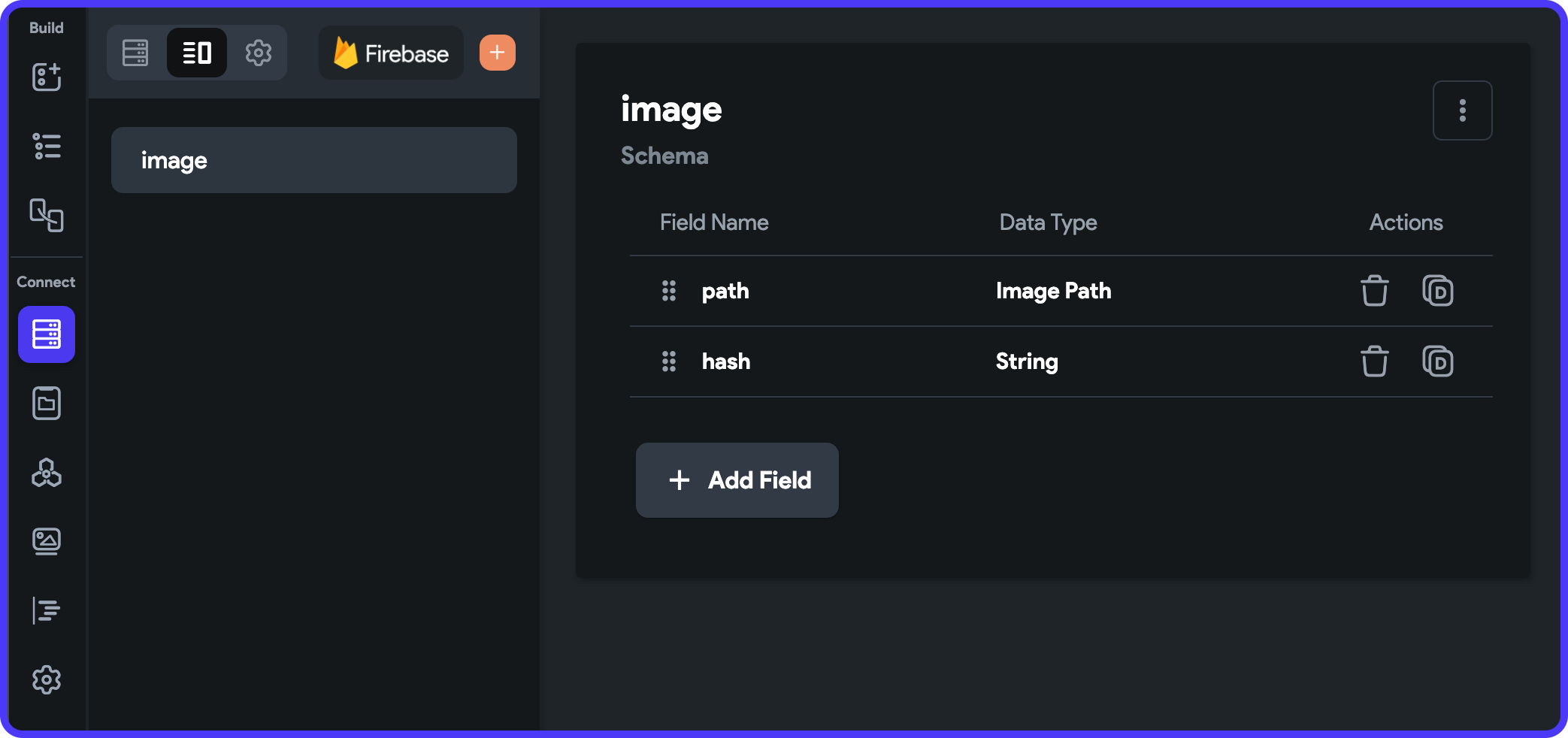The height and width of the screenshot is (738, 1568).
Task: Open the database settings gear tab
Action: click(259, 53)
